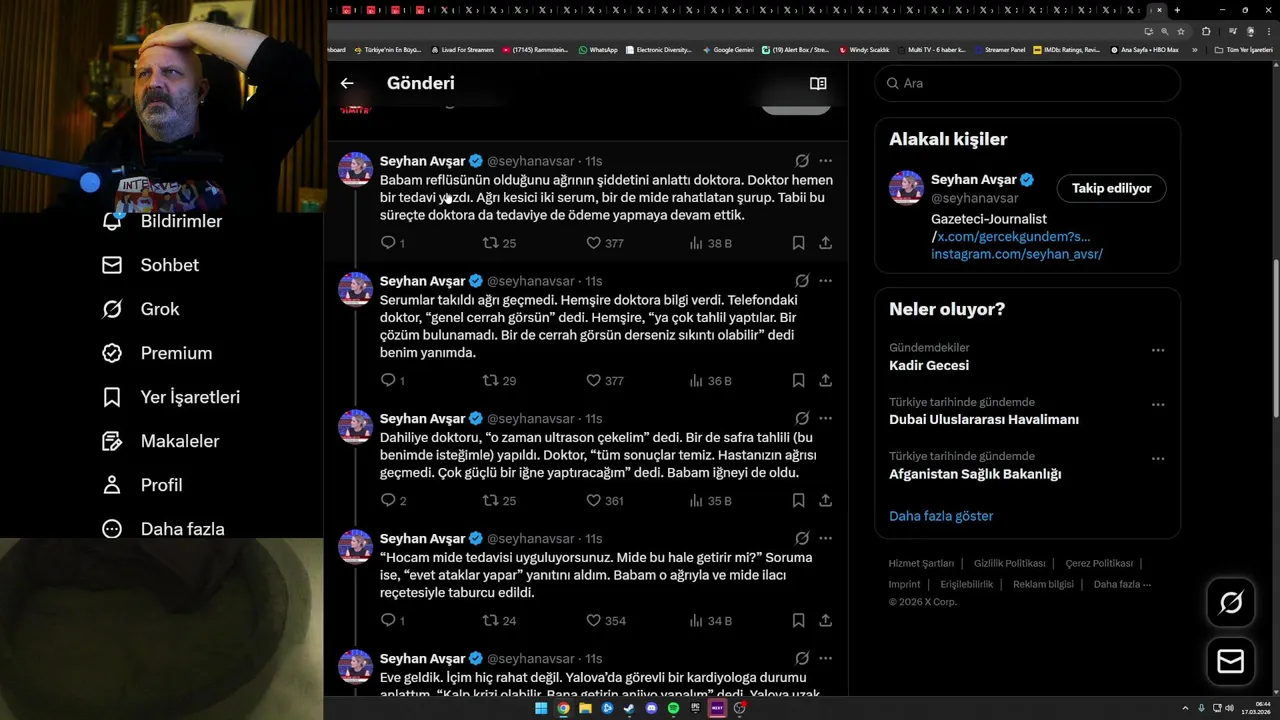Click the page vertical scrollbar
The width and height of the screenshot is (1280, 720).
click(1275, 340)
